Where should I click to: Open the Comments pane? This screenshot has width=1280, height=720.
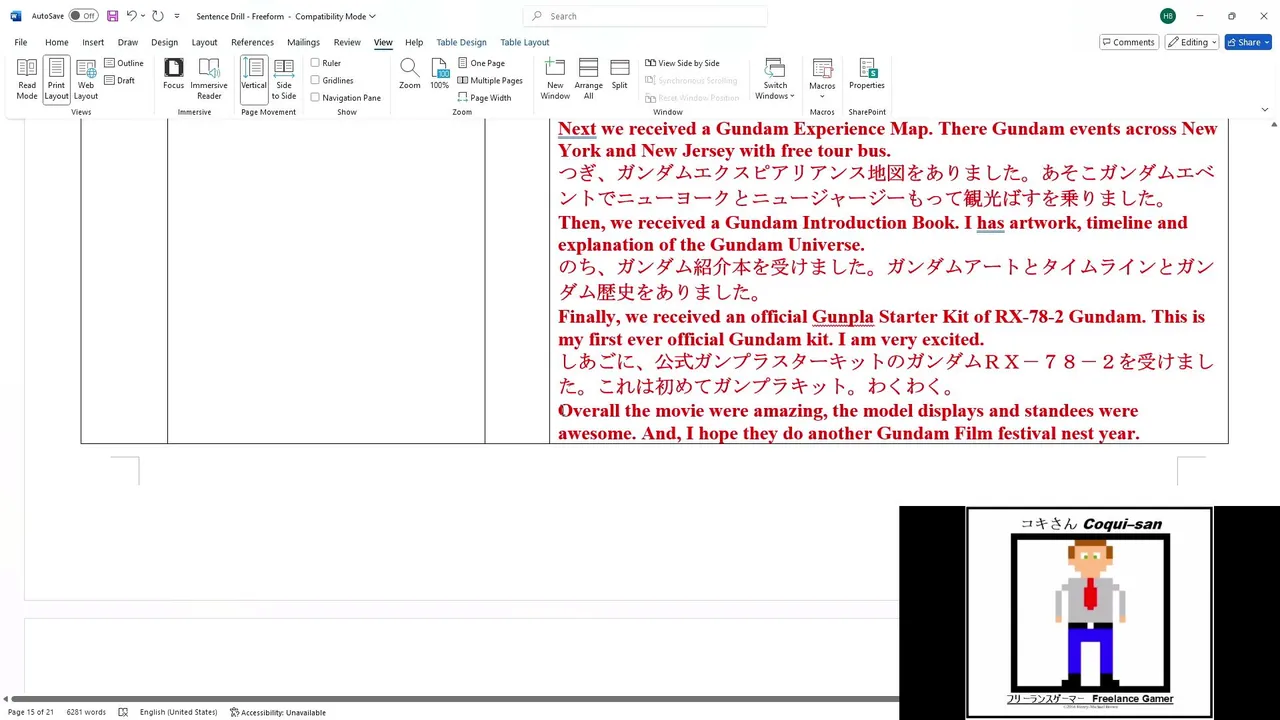pyautogui.click(x=1129, y=42)
